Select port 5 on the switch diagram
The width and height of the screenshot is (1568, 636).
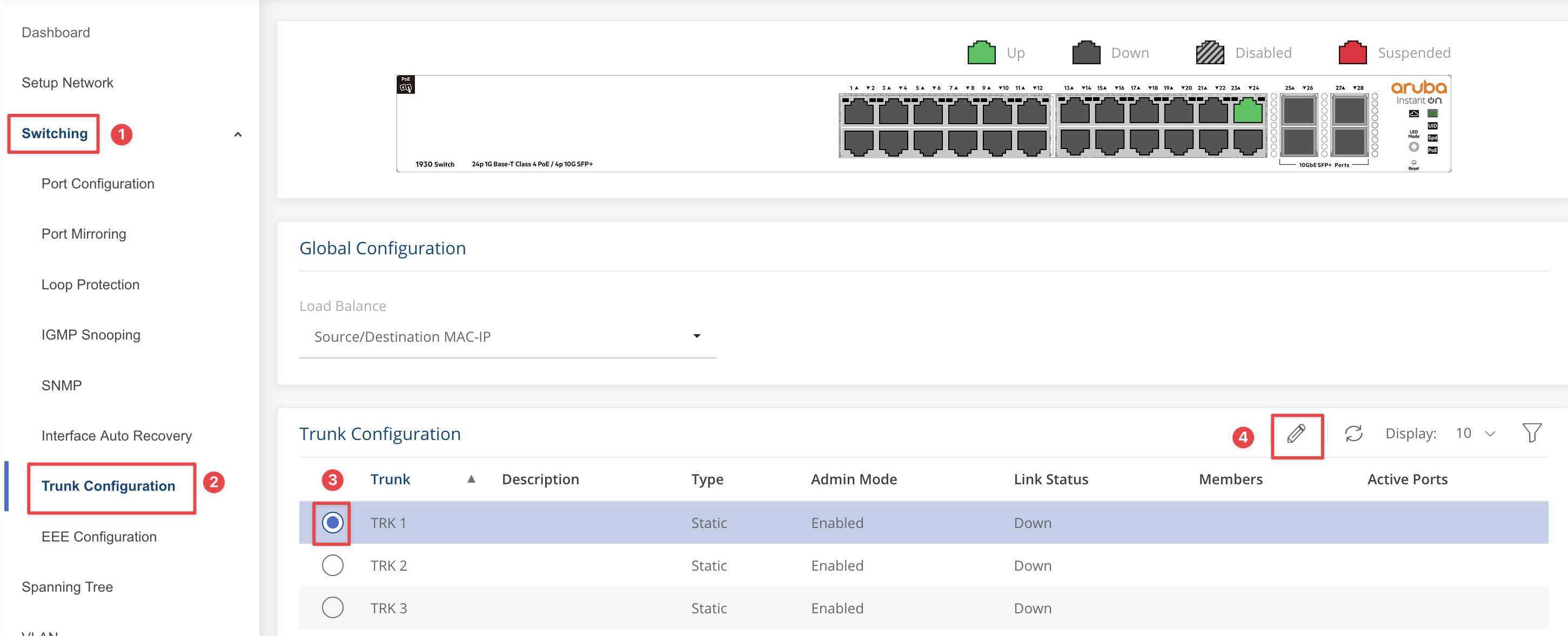click(928, 112)
